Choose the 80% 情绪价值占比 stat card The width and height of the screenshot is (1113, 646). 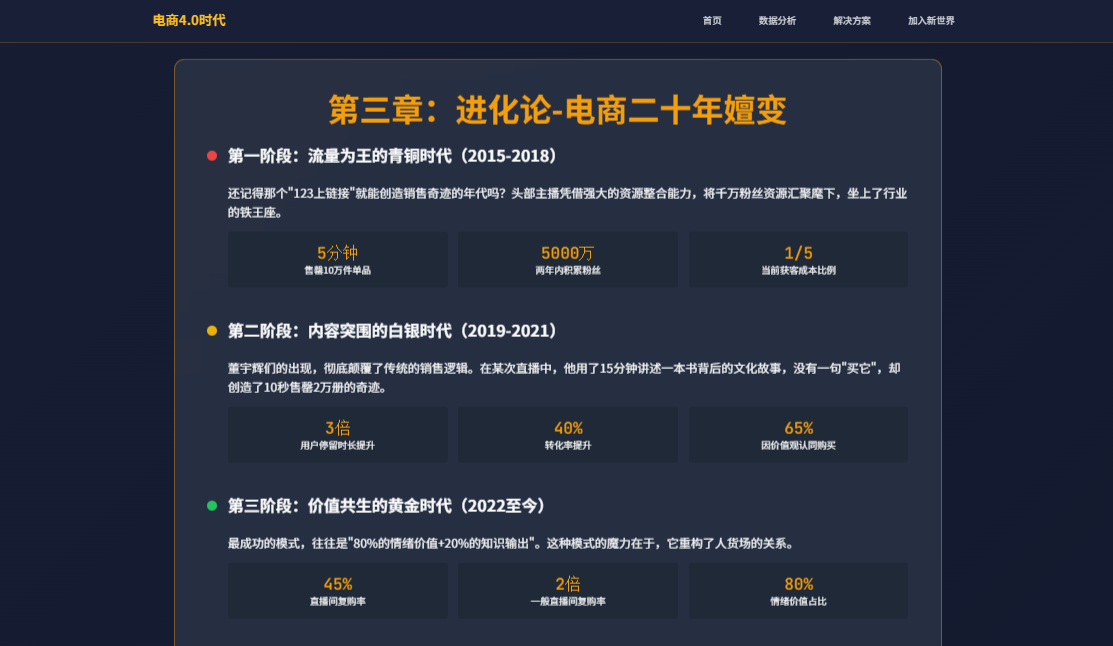(x=798, y=591)
